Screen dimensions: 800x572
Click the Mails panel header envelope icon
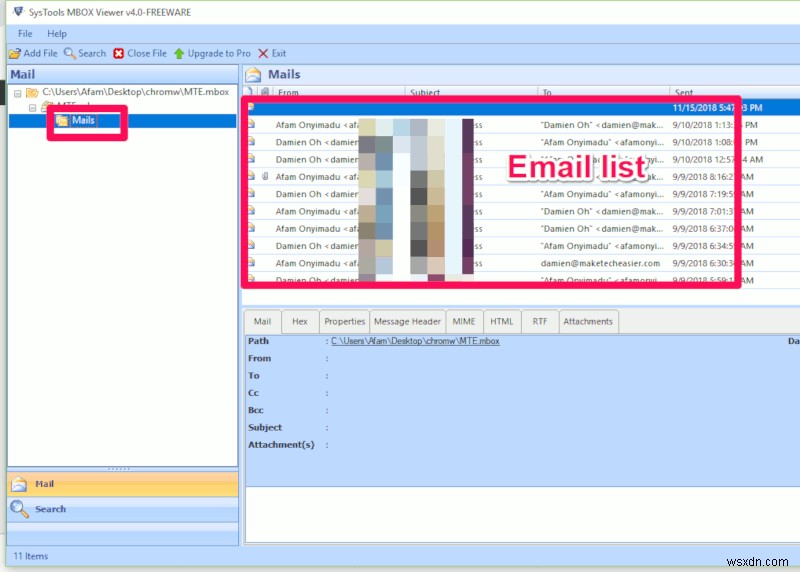(253, 75)
